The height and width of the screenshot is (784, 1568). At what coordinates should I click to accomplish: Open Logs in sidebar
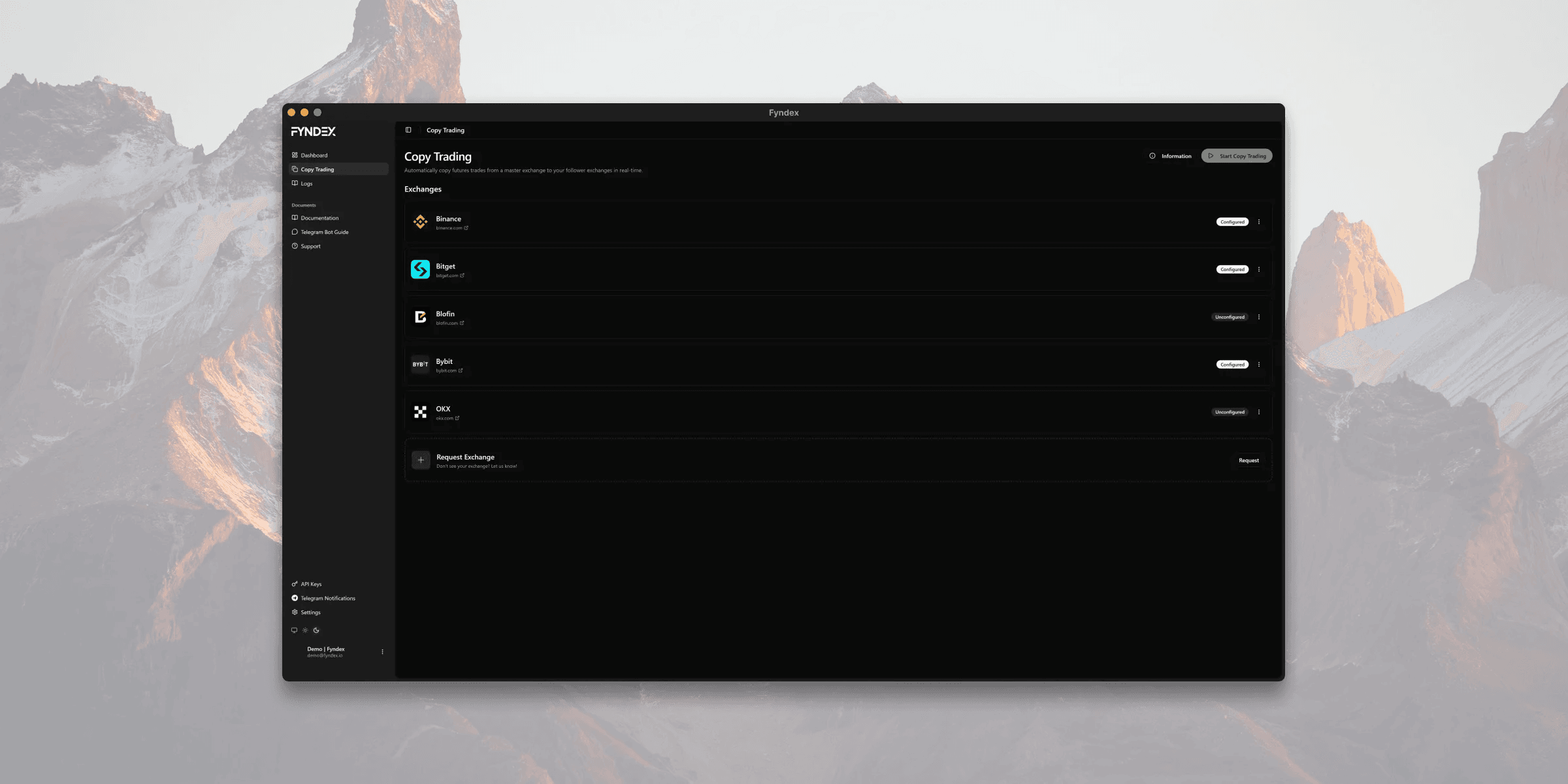[306, 184]
